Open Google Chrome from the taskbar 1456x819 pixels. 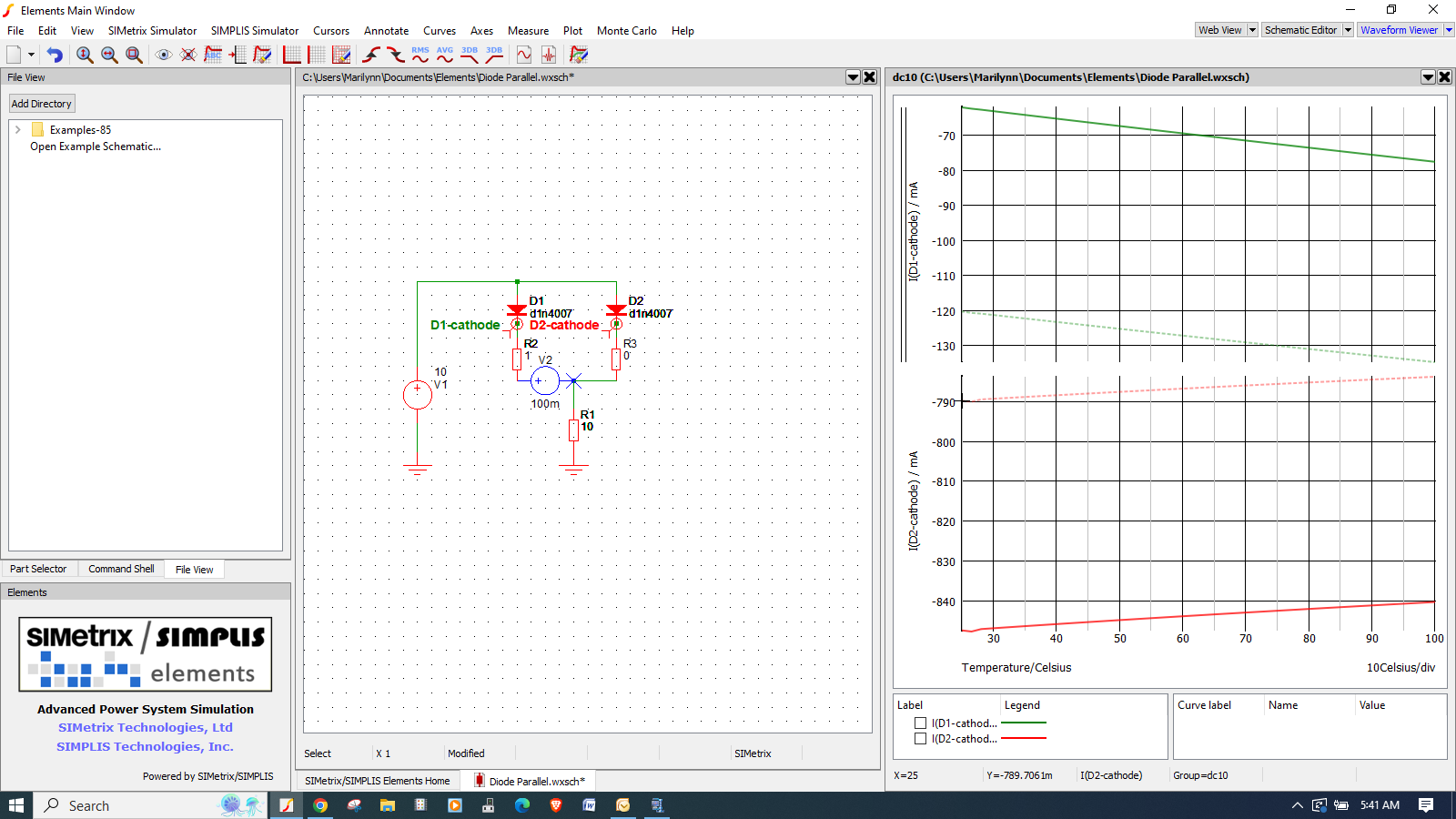(x=320, y=805)
